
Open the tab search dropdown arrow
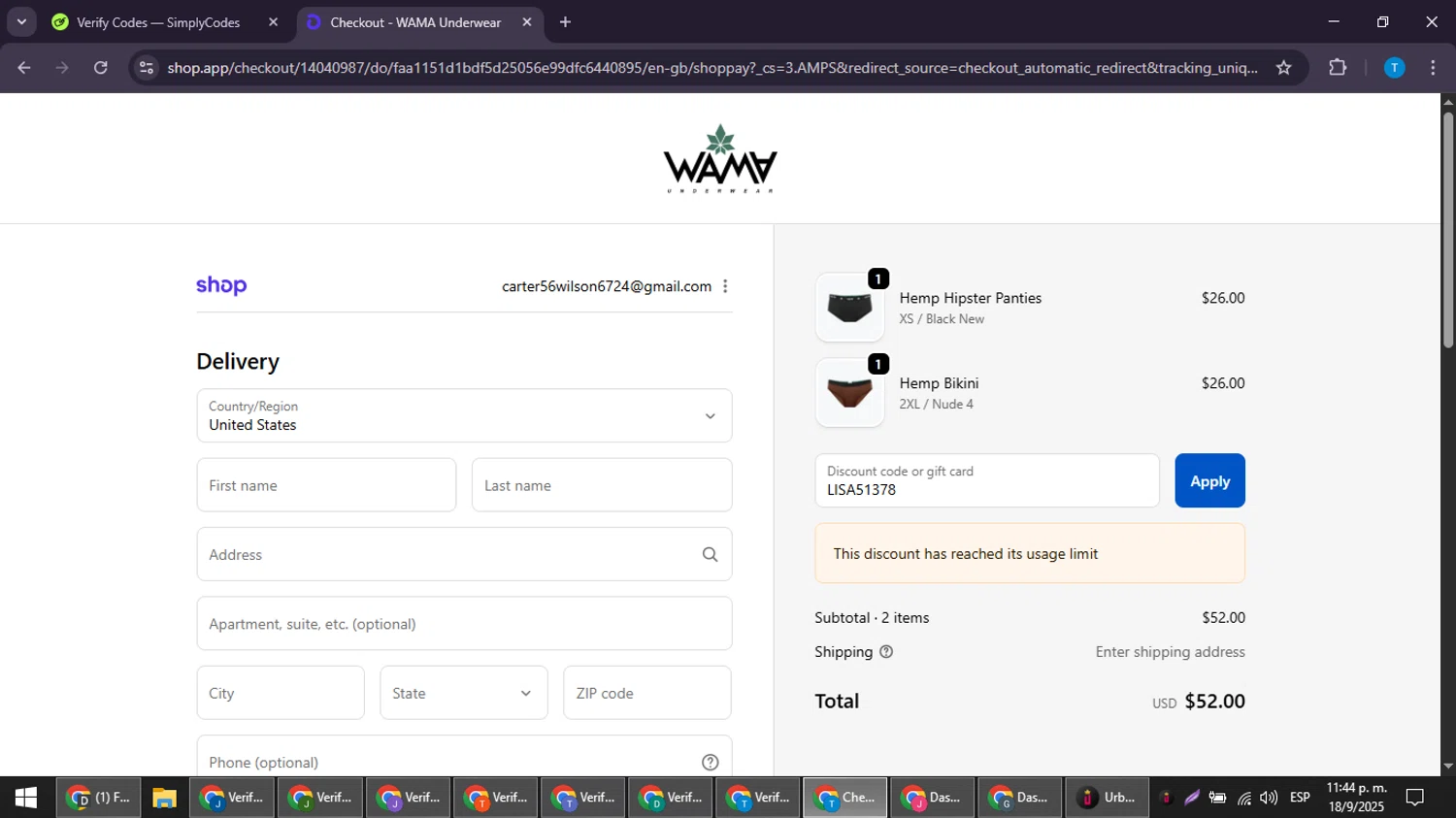tap(21, 21)
